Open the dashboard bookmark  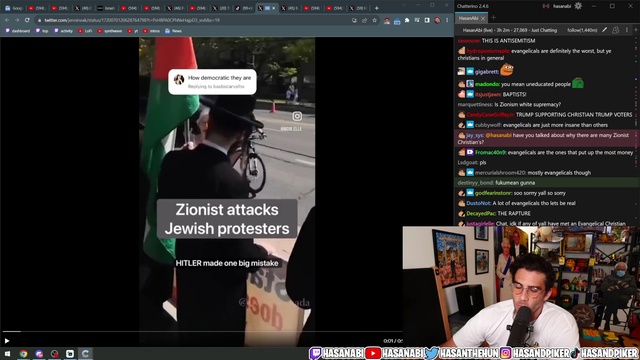18,31
